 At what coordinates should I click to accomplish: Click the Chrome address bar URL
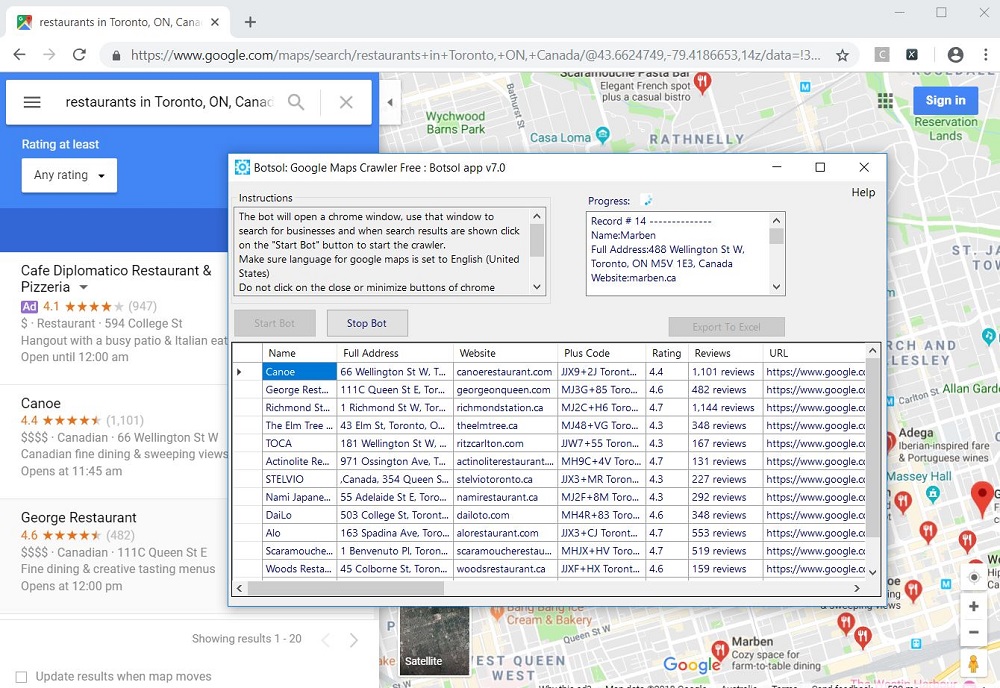pyautogui.click(x=475, y=55)
